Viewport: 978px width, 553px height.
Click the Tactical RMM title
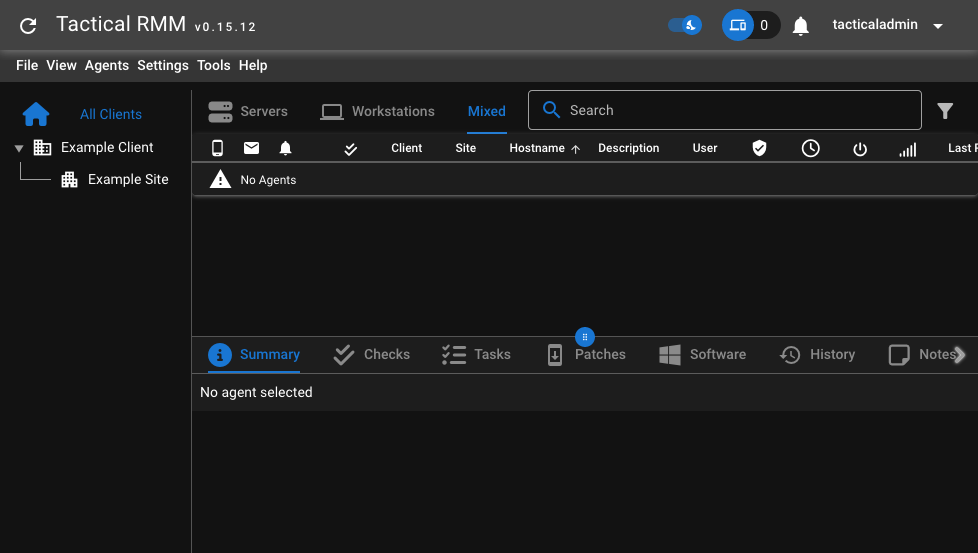point(121,24)
